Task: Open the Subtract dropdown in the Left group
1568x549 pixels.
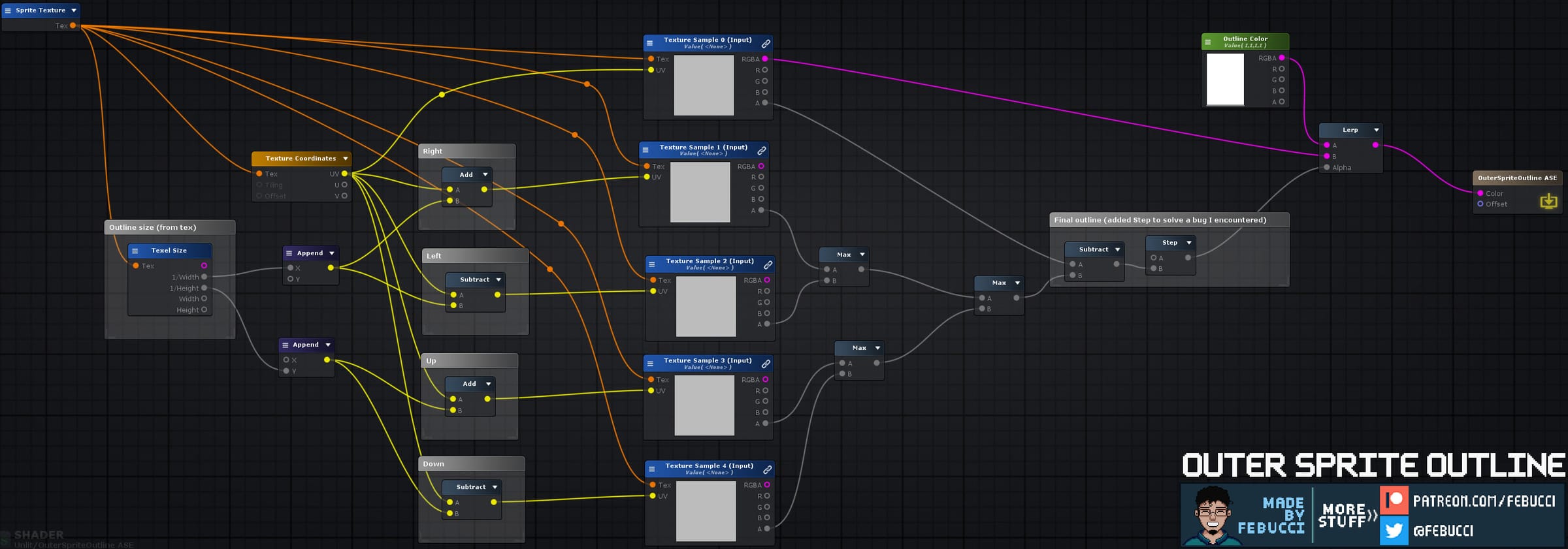Action: [x=498, y=280]
